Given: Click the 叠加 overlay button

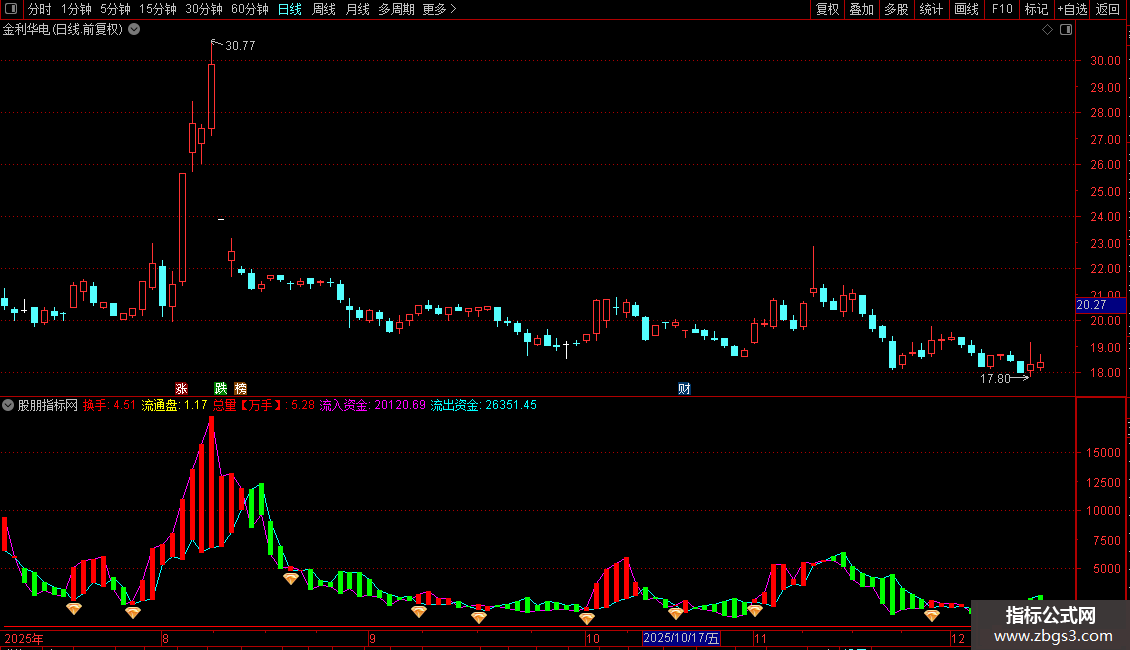Looking at the screenshot, I should point(861,9).
